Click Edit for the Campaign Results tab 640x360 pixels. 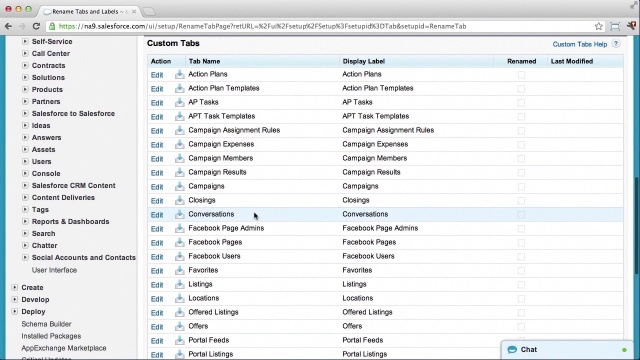157,173
